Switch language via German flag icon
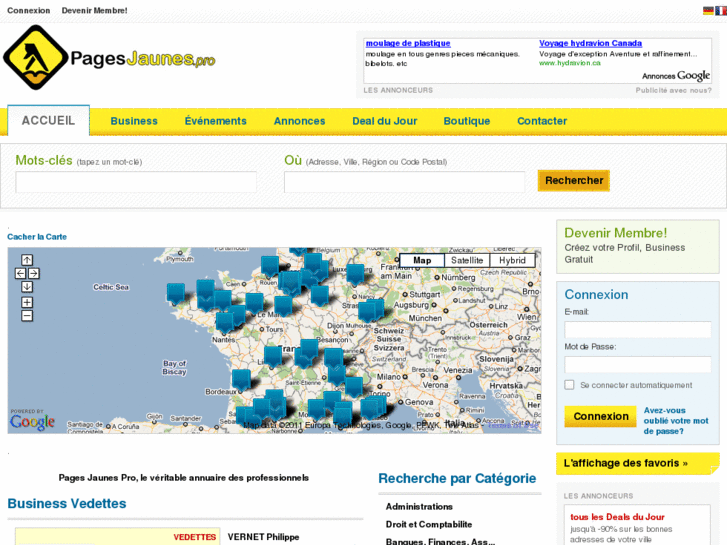The image size is (727, 545). coord(708,11)
